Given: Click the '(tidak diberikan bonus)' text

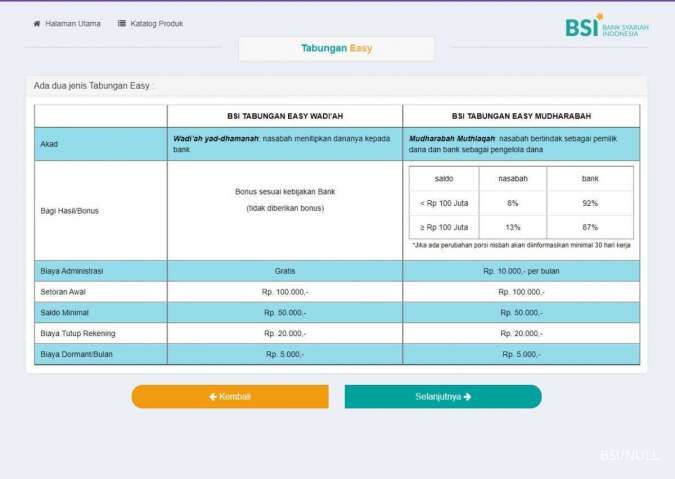Looking at the screenshot, I should coord(285,208).
